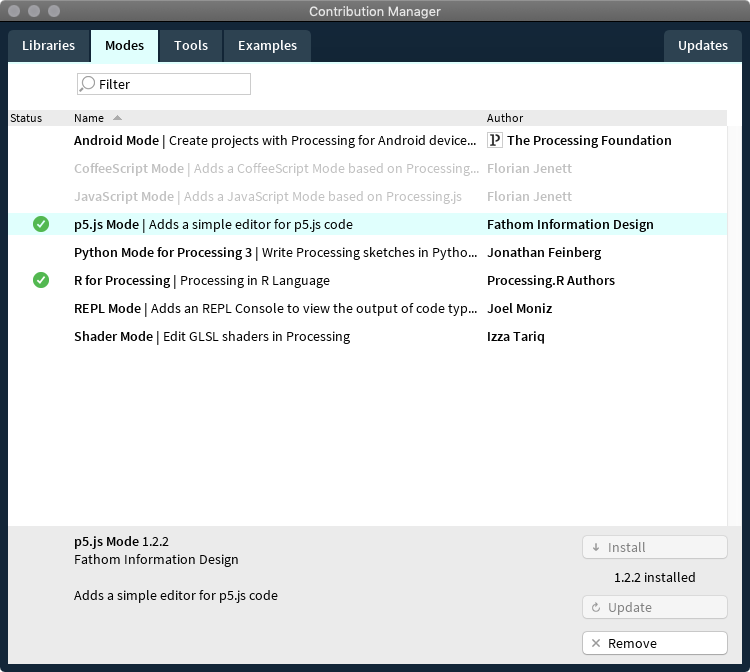Sort by the Author column header
The height and width of the screenshot is (672, 750).
tap(505, 118)
